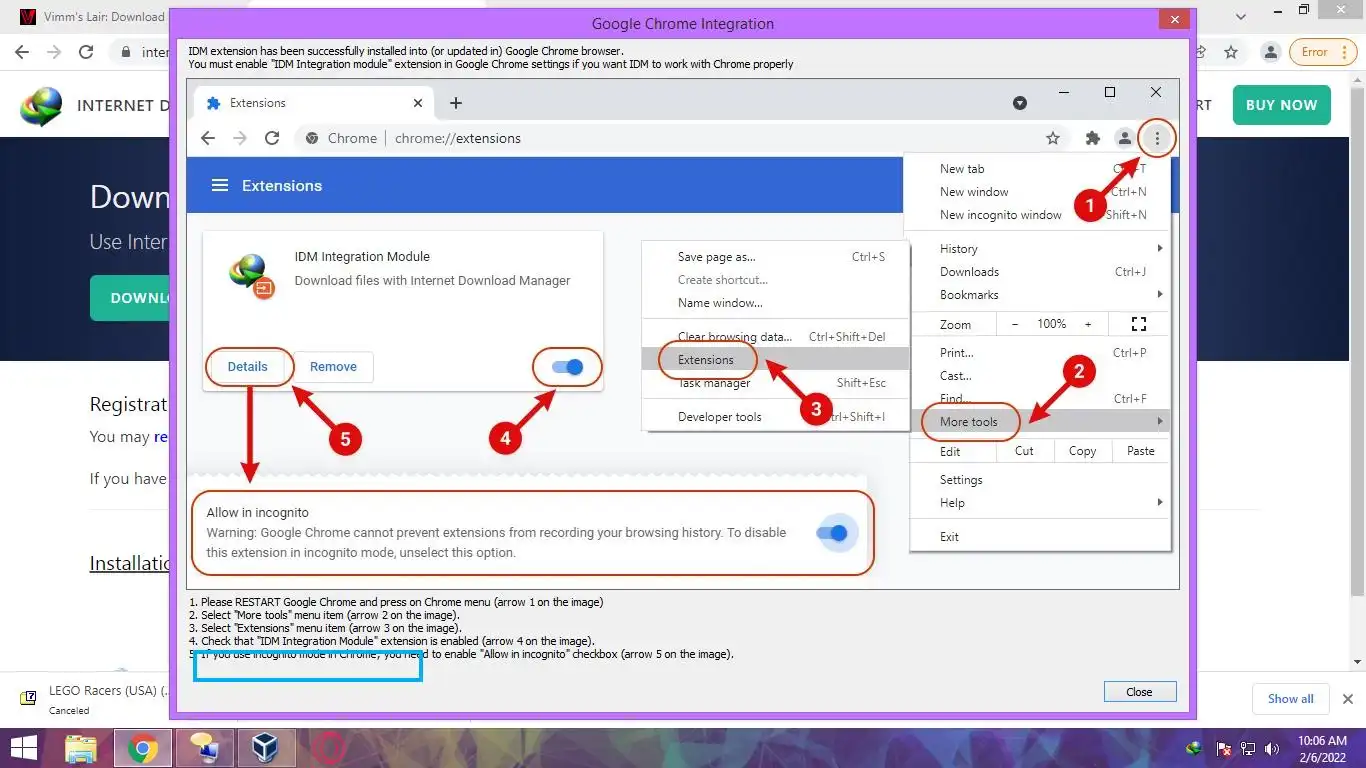Viewport: 1366px width, 768px height.
Task: Click the three-dot Chrome menu in the illustration
Action: tap(1157, 139)
